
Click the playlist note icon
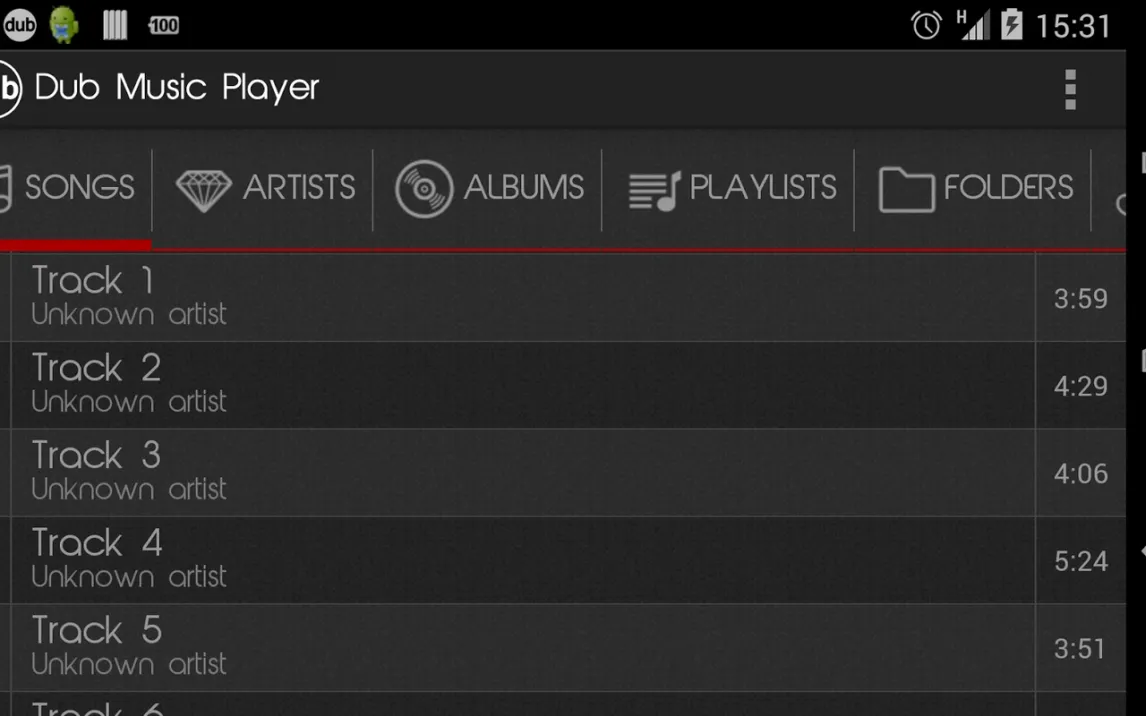(654, 190)
